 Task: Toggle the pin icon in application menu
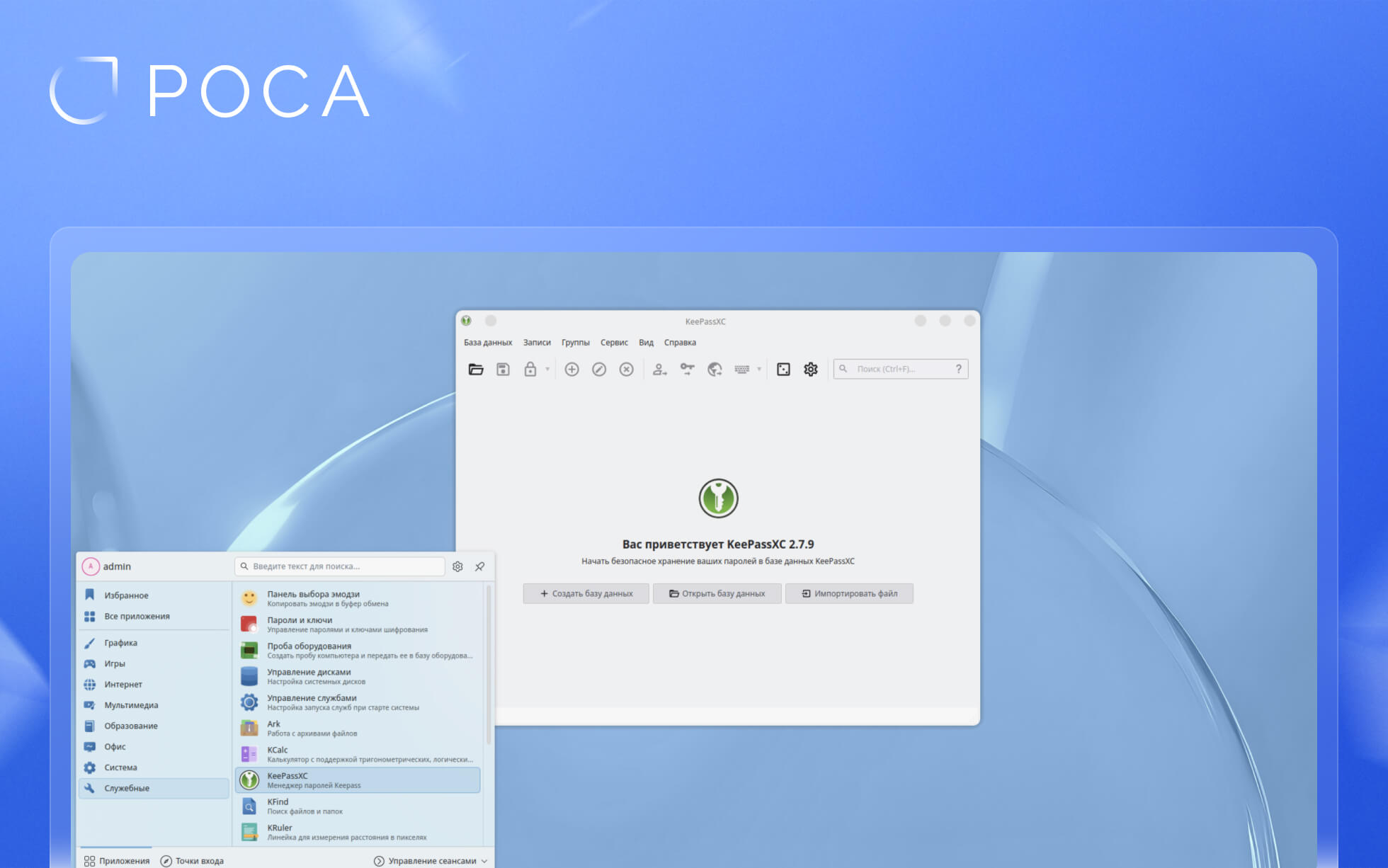point(480,566)
